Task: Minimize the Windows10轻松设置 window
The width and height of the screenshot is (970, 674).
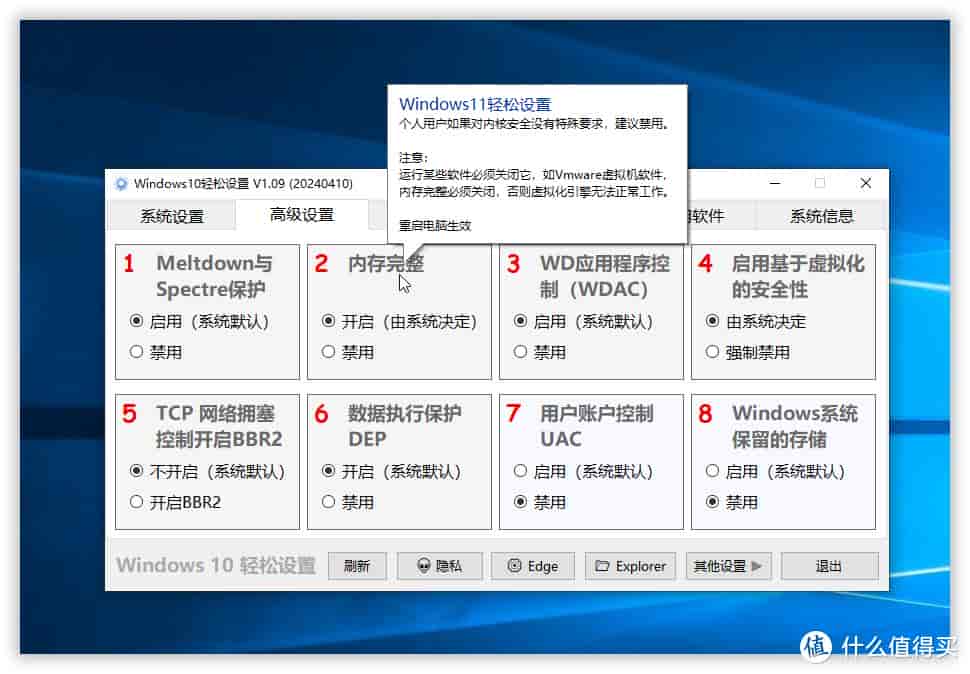Action: pos(775,183)
